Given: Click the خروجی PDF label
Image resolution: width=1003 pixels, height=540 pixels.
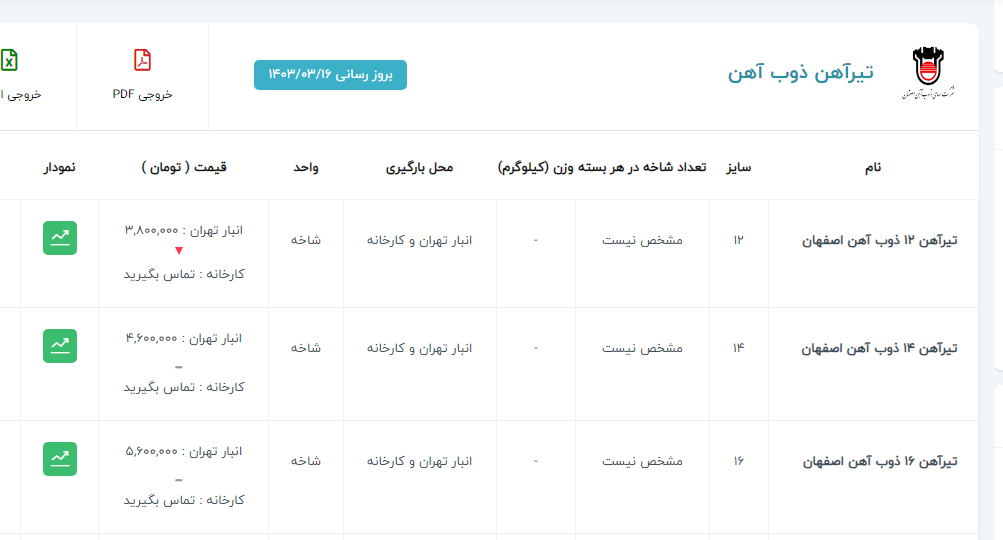Looking at the screenshot, I should [142, 94].
